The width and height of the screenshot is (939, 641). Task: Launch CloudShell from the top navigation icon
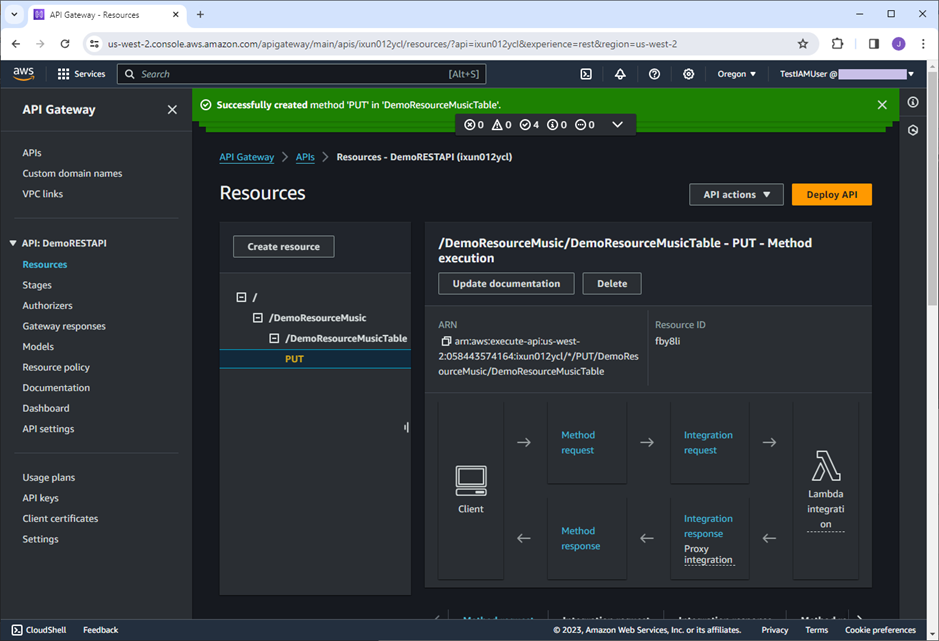586,74
